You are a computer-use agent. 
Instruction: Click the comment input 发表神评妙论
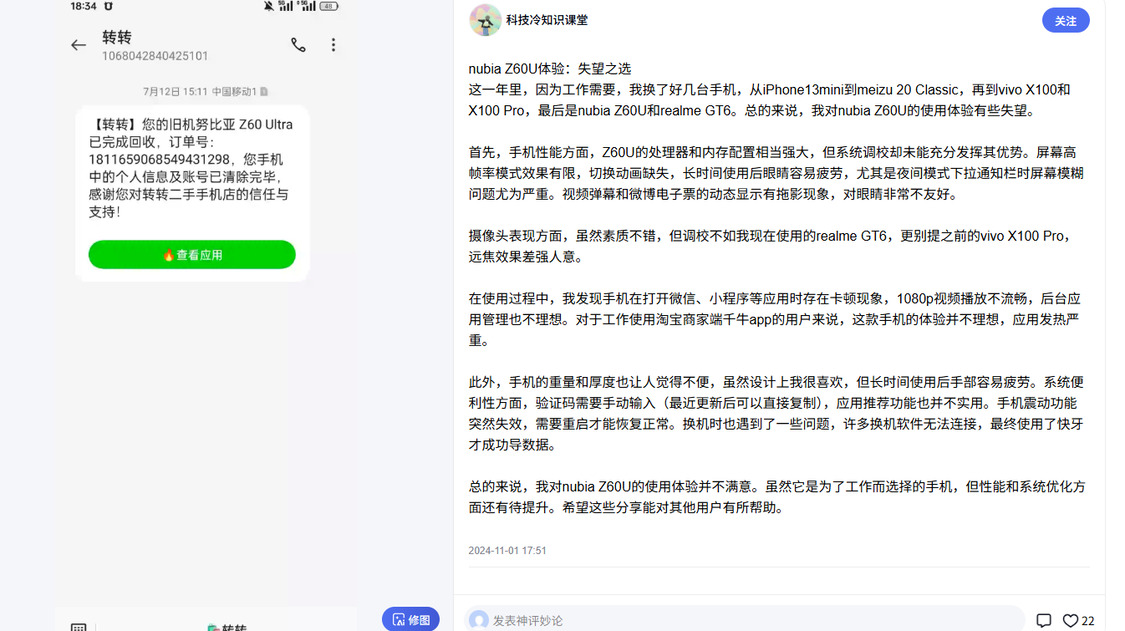click(x=744, y=620)
